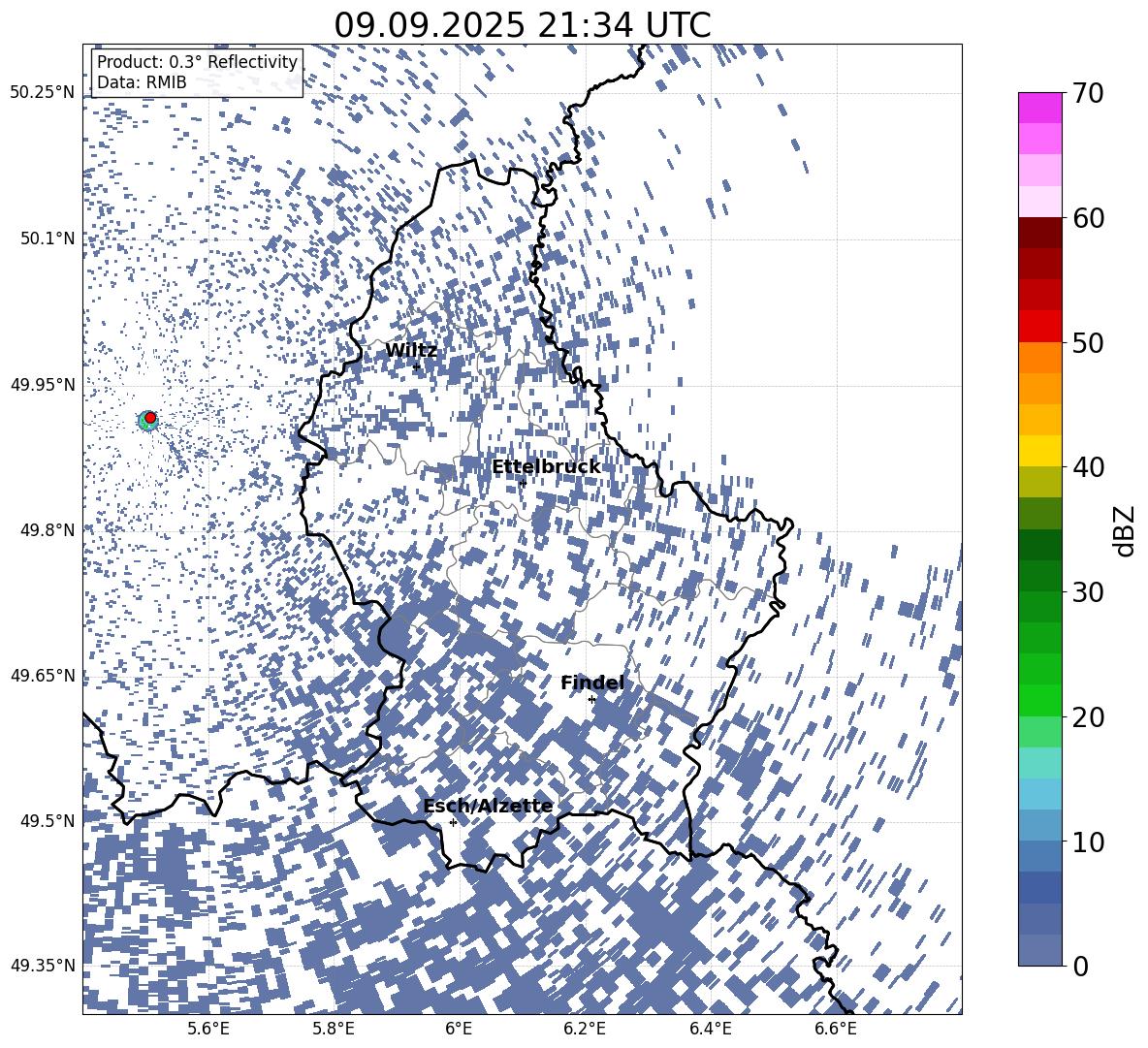Click the colorbar 10 tick value
The image size is (1148, 1048).
coord(1088,842)
